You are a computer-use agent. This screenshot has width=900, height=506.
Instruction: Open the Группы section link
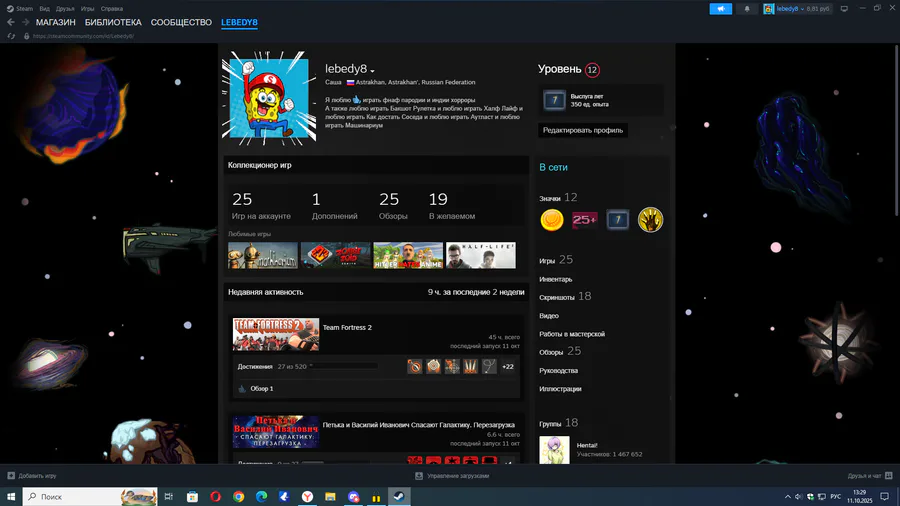550,423
